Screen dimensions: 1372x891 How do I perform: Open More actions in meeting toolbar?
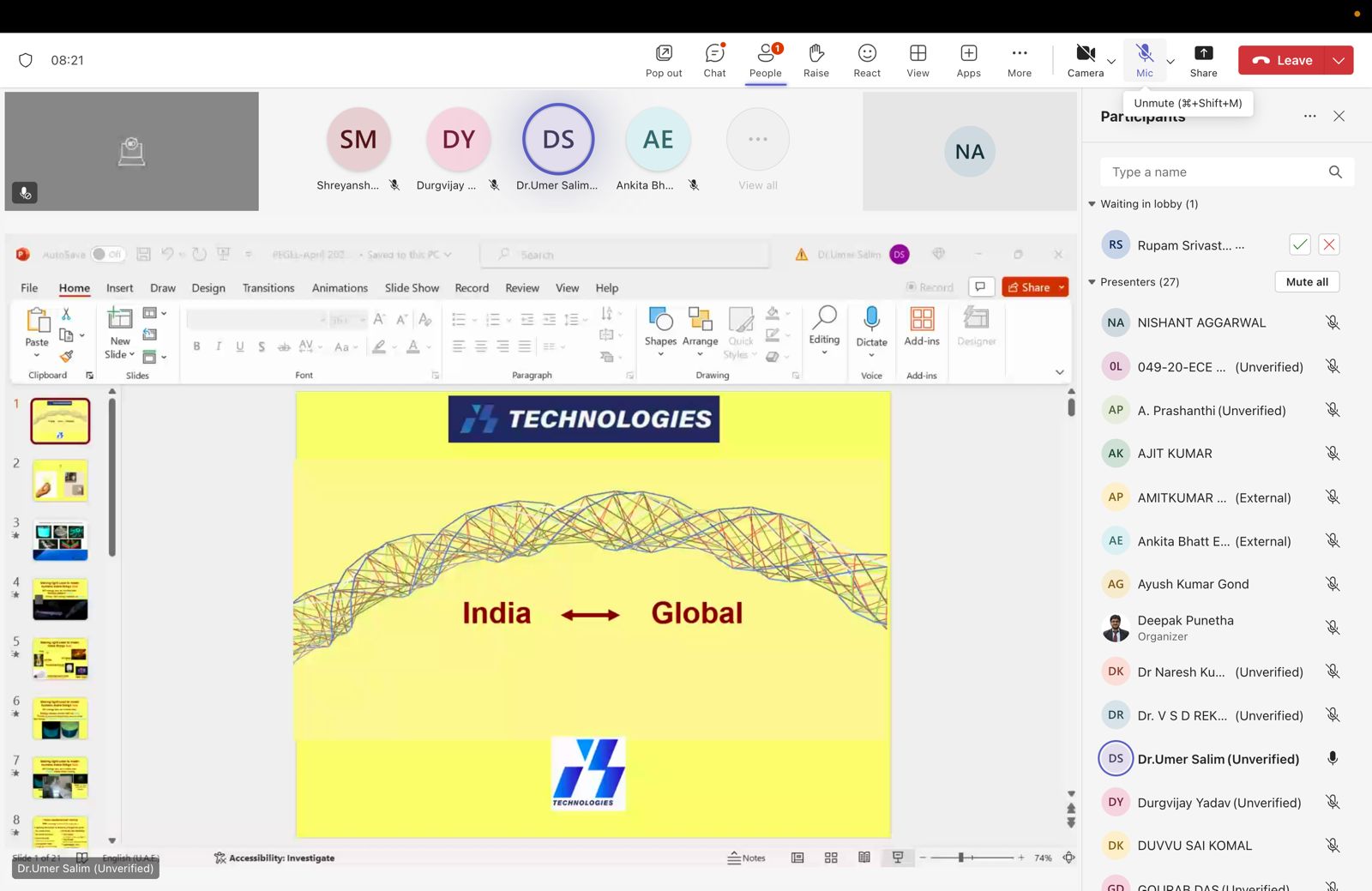pos(1019,60)
